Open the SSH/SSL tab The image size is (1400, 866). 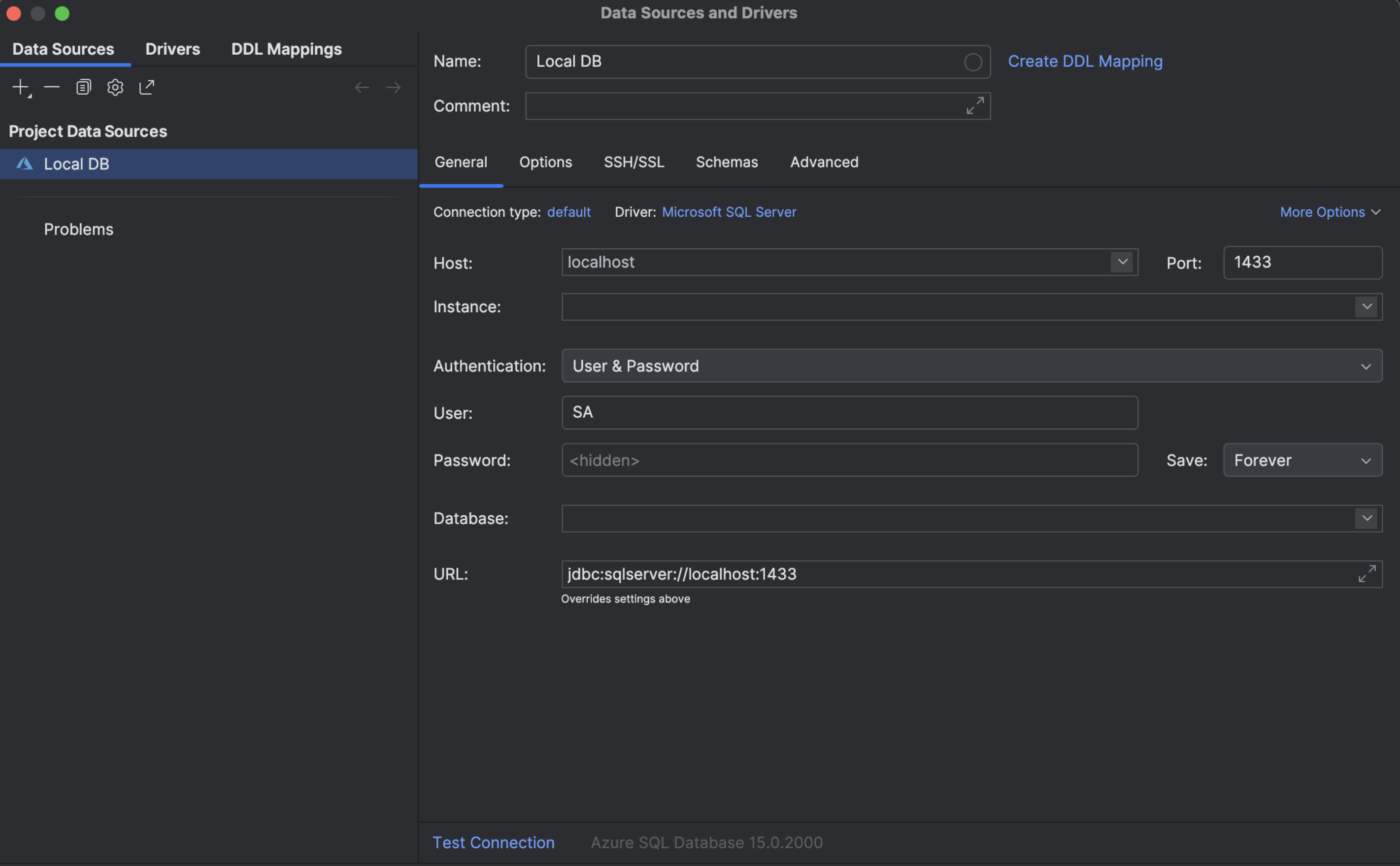click(x=634, y=163)
